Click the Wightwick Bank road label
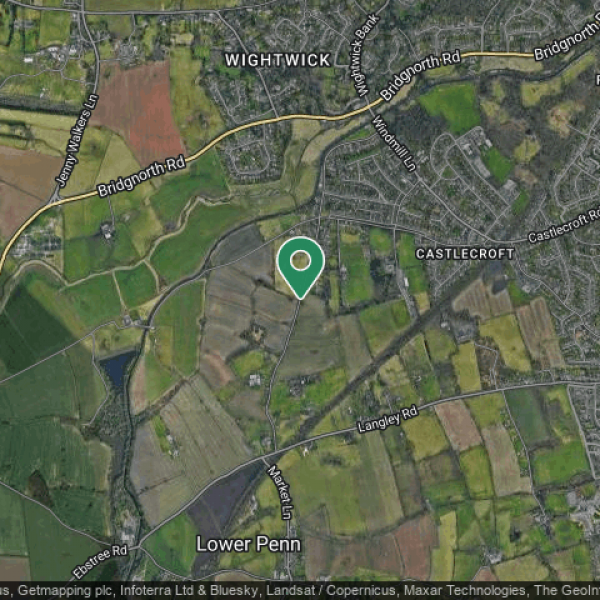The width and height of the screenshot is (600, 600). click(364, 55)
